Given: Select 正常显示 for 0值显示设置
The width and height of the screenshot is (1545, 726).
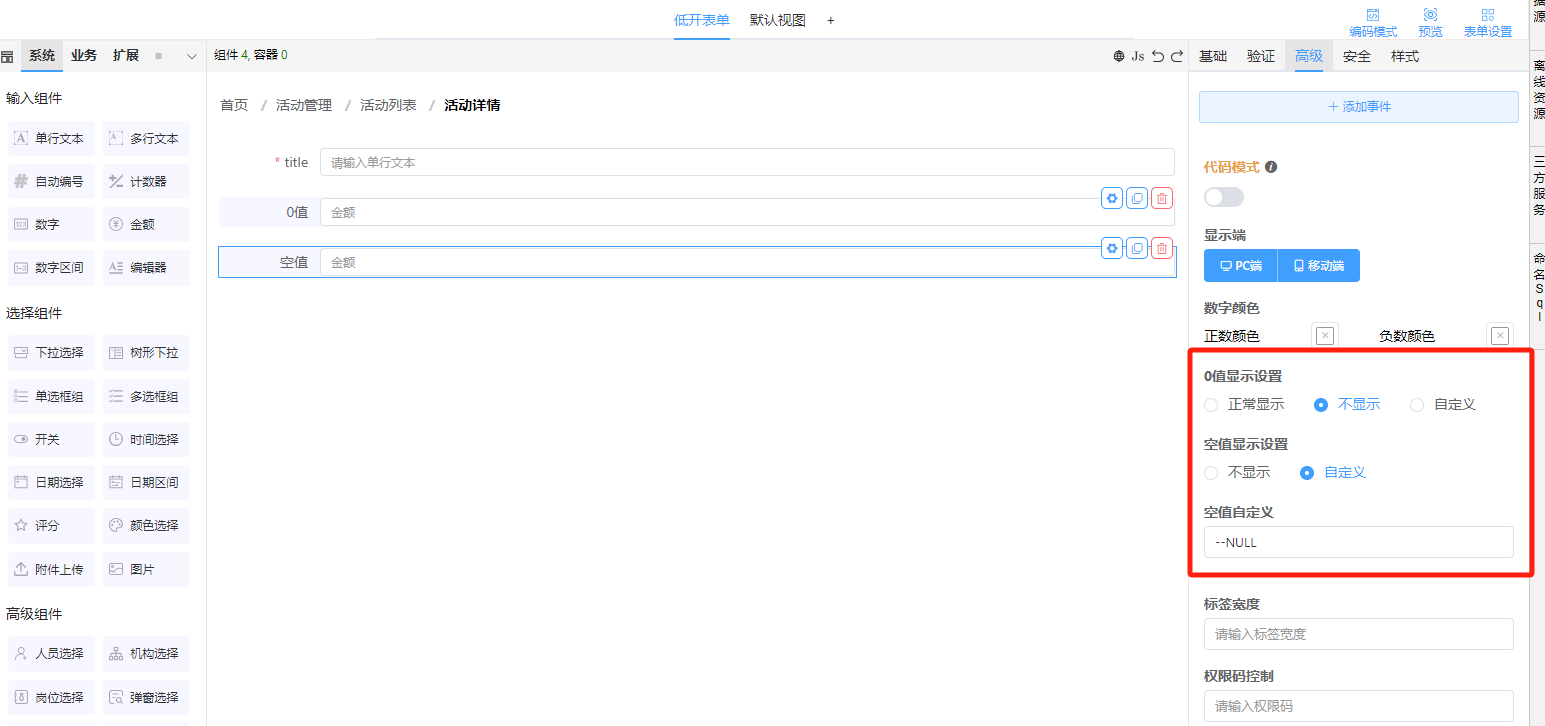Looking at the screenshot, I should pyautogui.click(x=1212, y=405).
